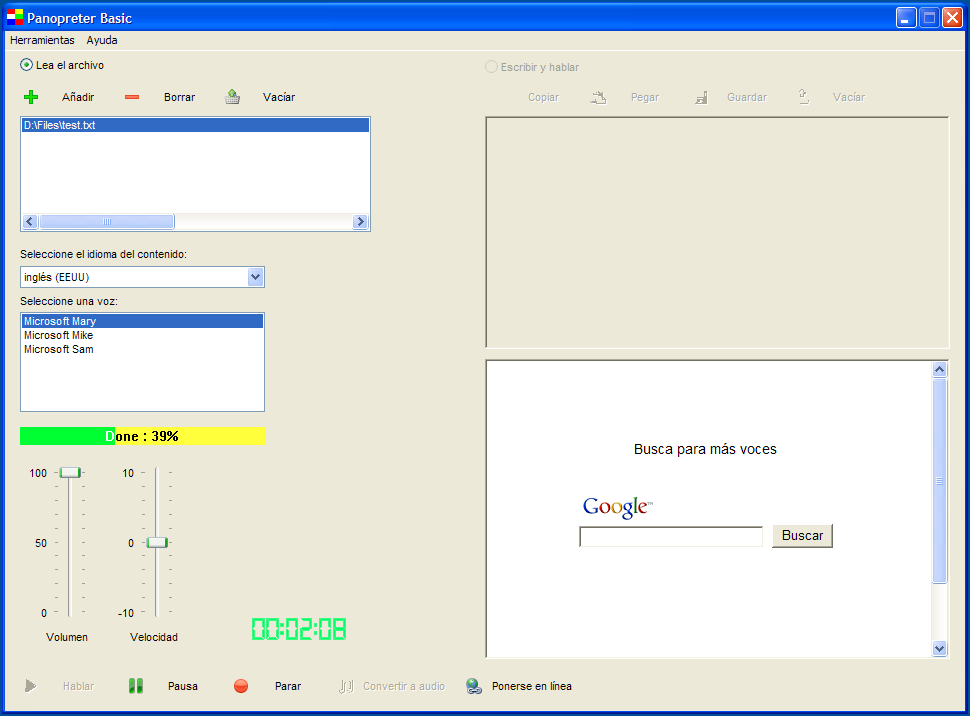970x716 pixels.
Task: Select the "Lea el archivo" radio button
Action: 27,65
